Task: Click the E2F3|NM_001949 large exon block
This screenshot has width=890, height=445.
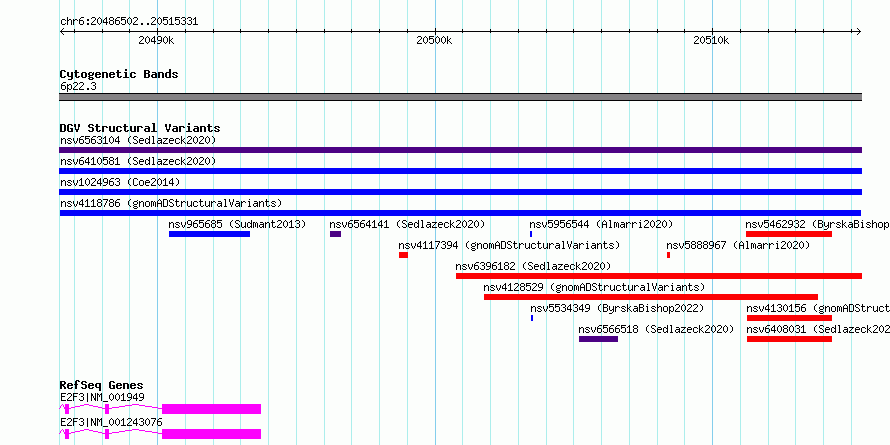Action: [x=211, y=409]
